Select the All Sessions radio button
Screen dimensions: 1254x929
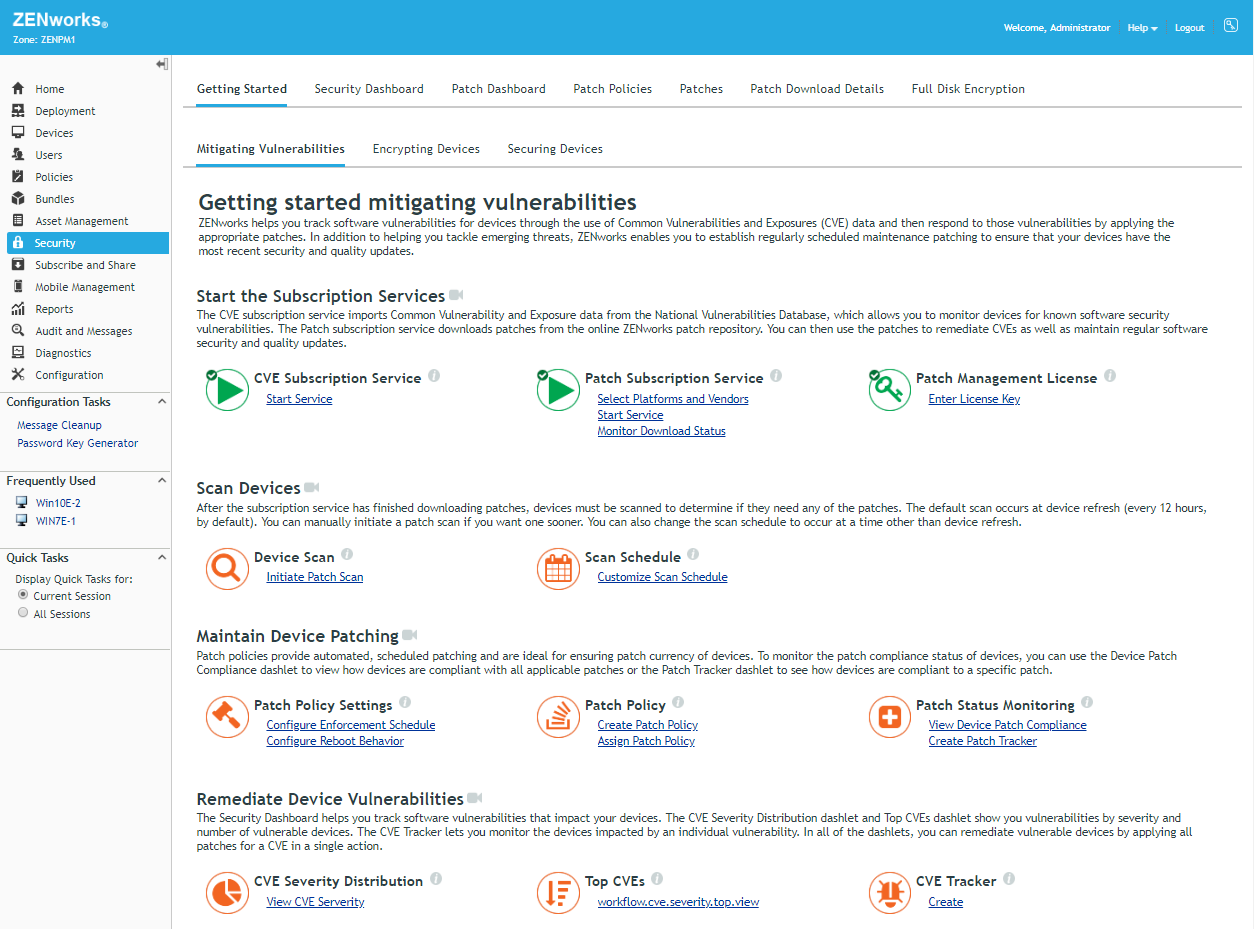(23, 612)
